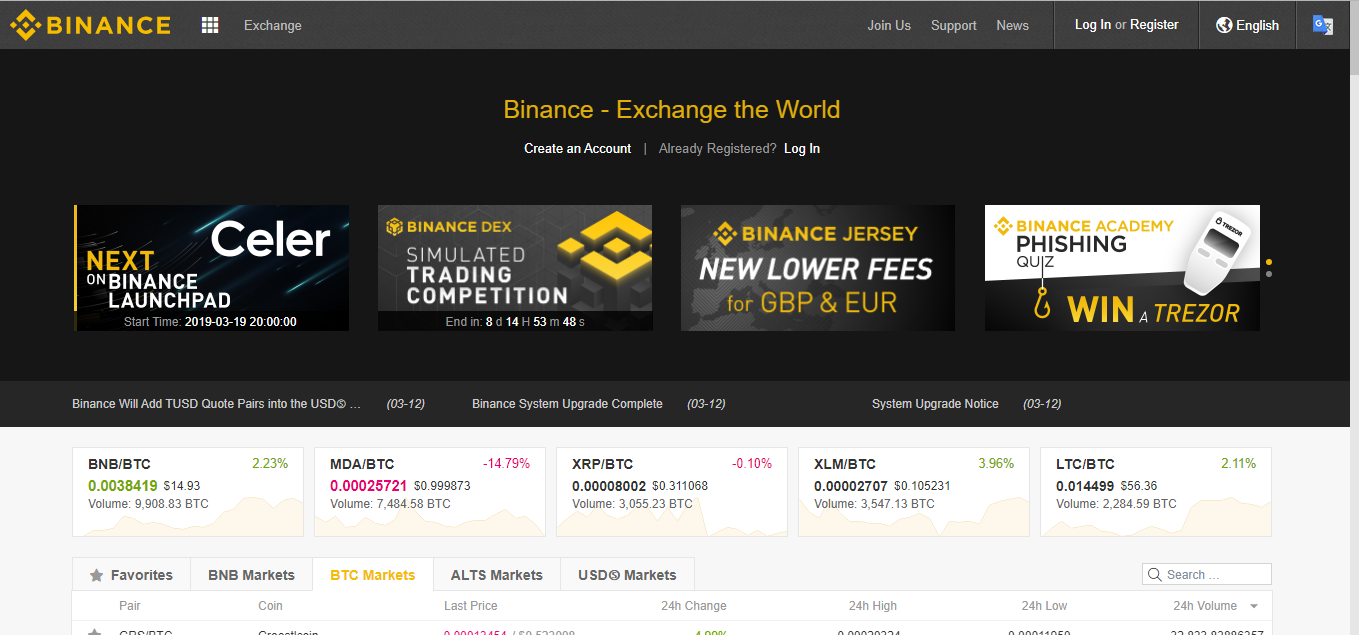Sort by 24h Volume arrow

click(1254, 606)
